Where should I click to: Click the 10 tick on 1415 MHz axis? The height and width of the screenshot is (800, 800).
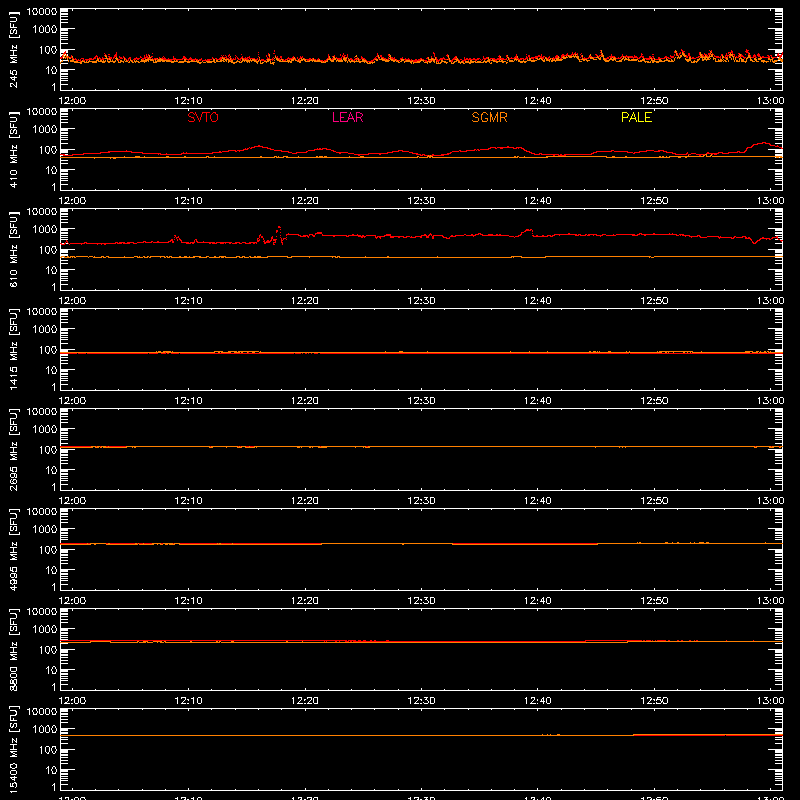(51, 370)
